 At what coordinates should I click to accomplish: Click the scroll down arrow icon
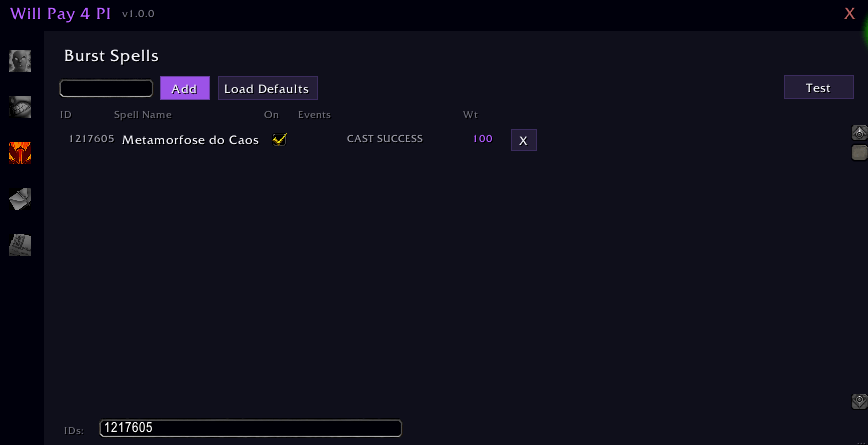pos(859,401)
